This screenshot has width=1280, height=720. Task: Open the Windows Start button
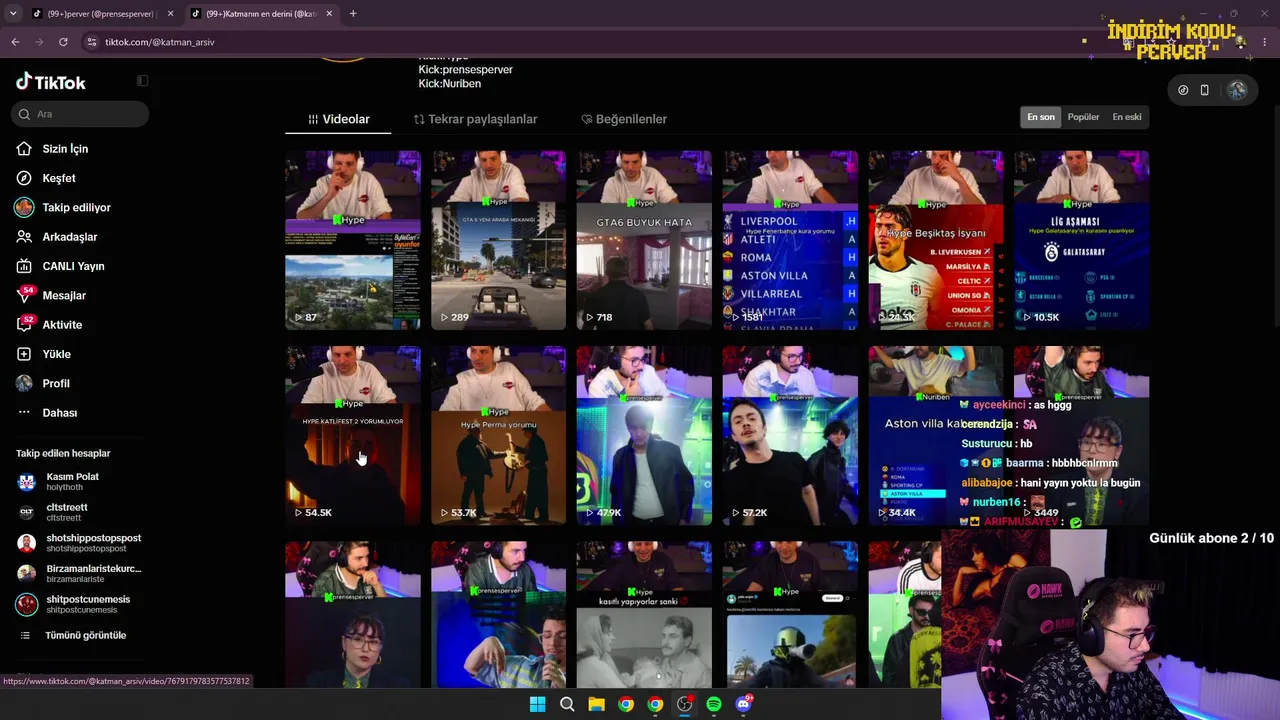537,704
